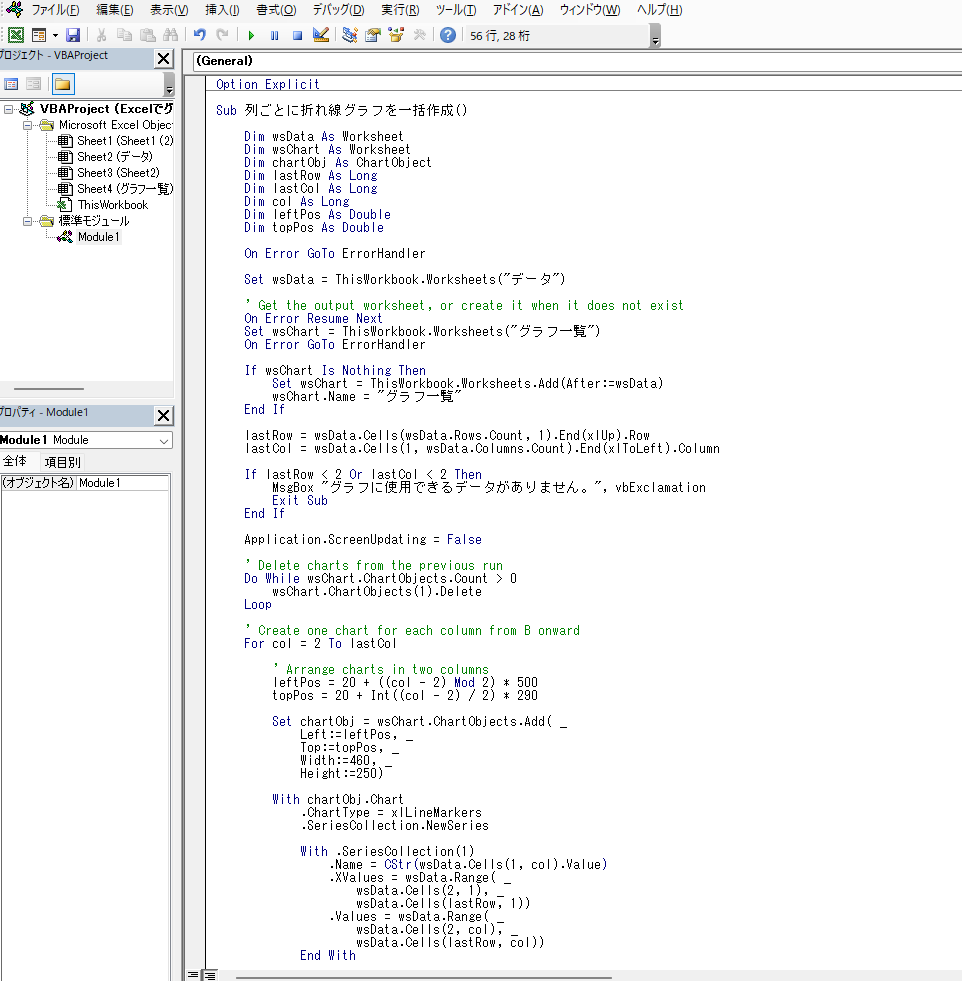
Task: Click the Paste clipboard icon
Action: point(148,35)
